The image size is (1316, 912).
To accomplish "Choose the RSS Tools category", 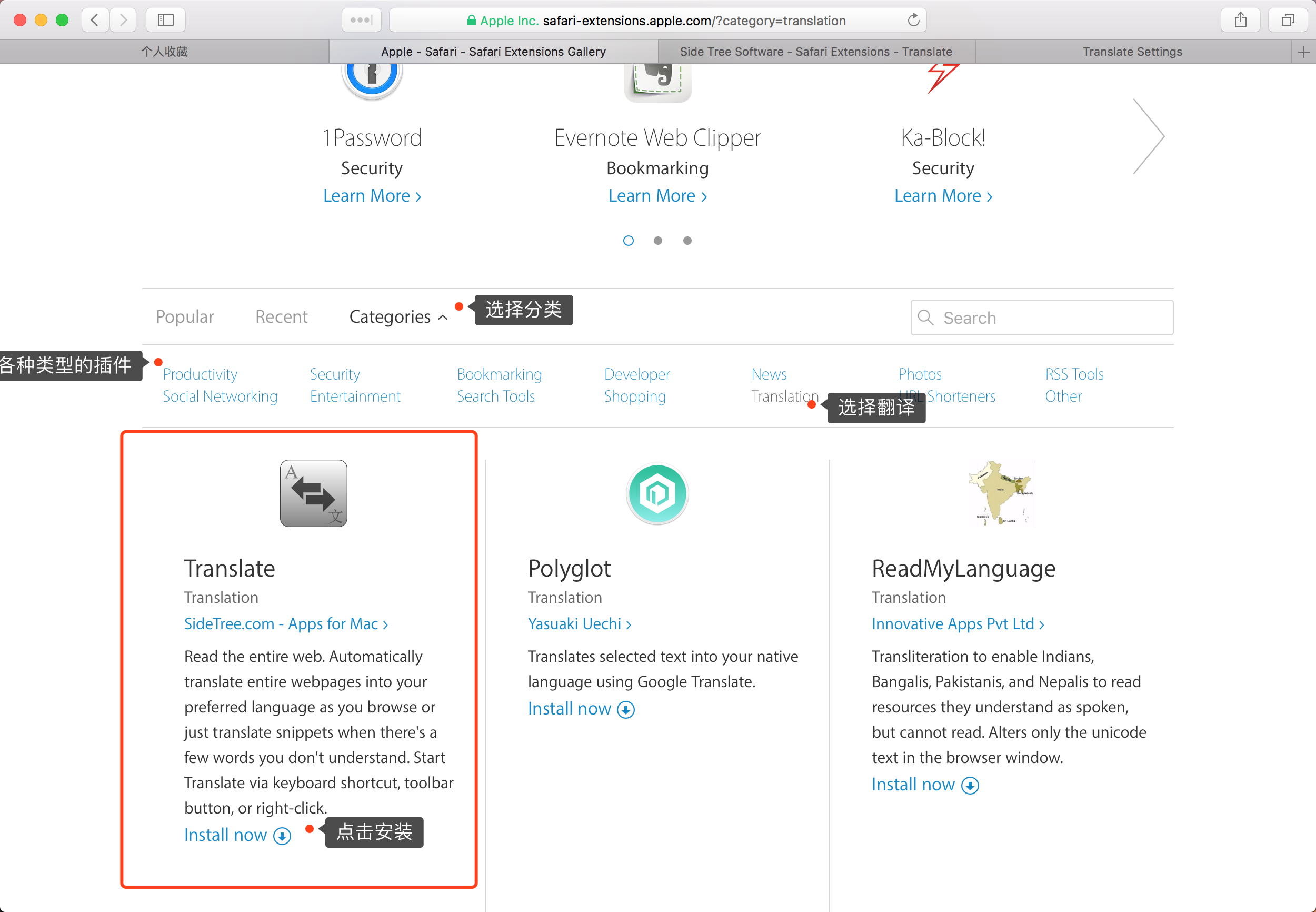I will [1074, 374].
